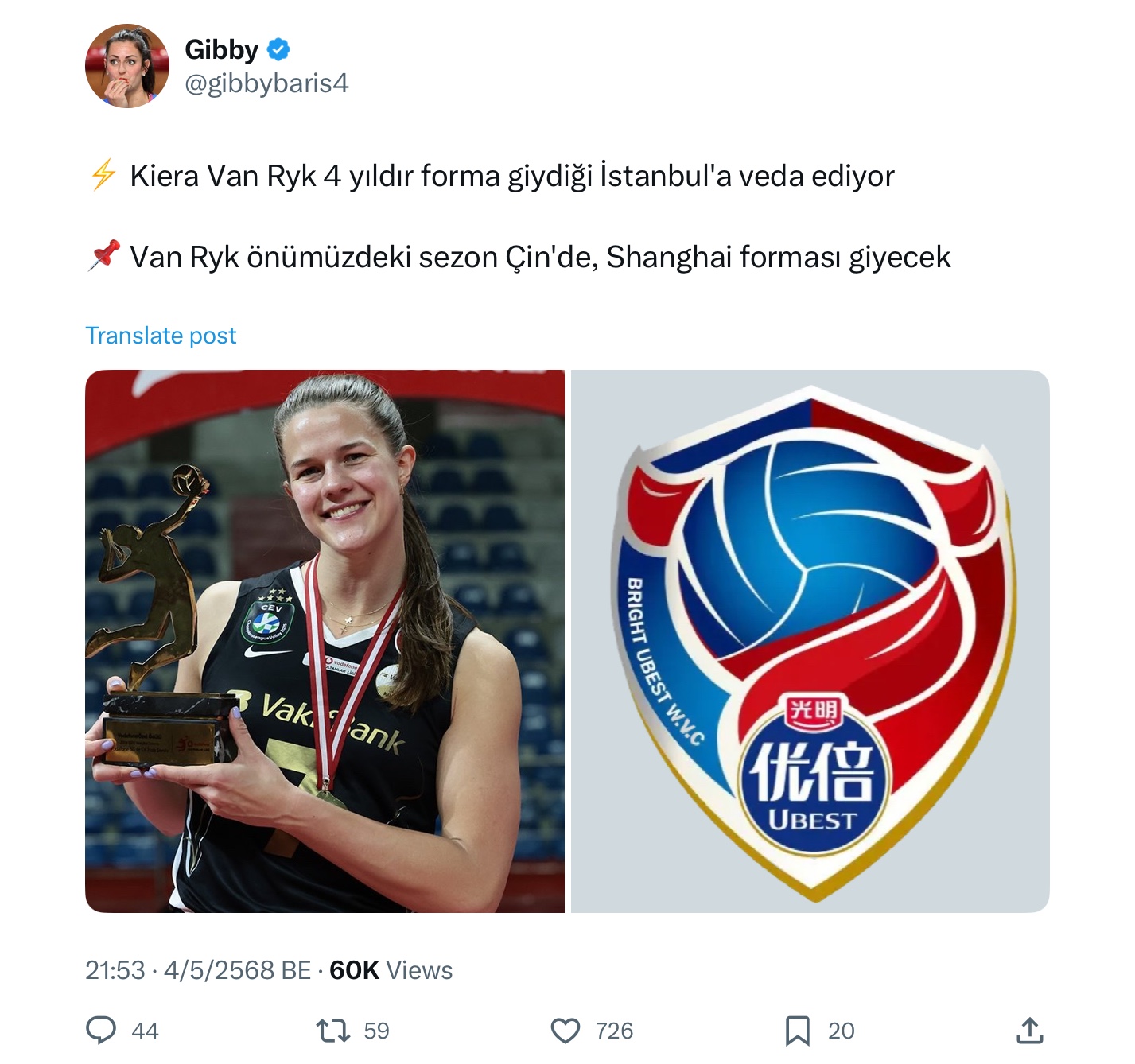Translate post into your language
The image size is (1135, 1064).
point(161,336)
